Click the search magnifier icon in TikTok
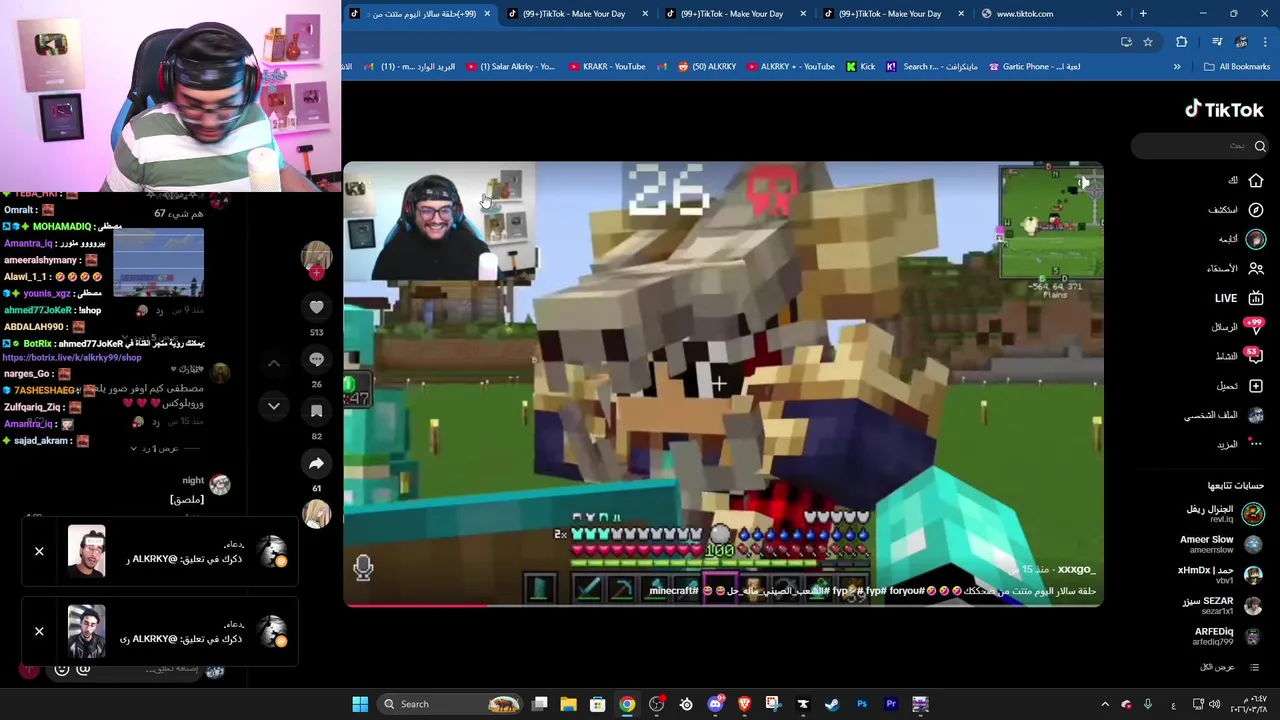The width and height of the screenshot is (1280, 720). 1260,146
